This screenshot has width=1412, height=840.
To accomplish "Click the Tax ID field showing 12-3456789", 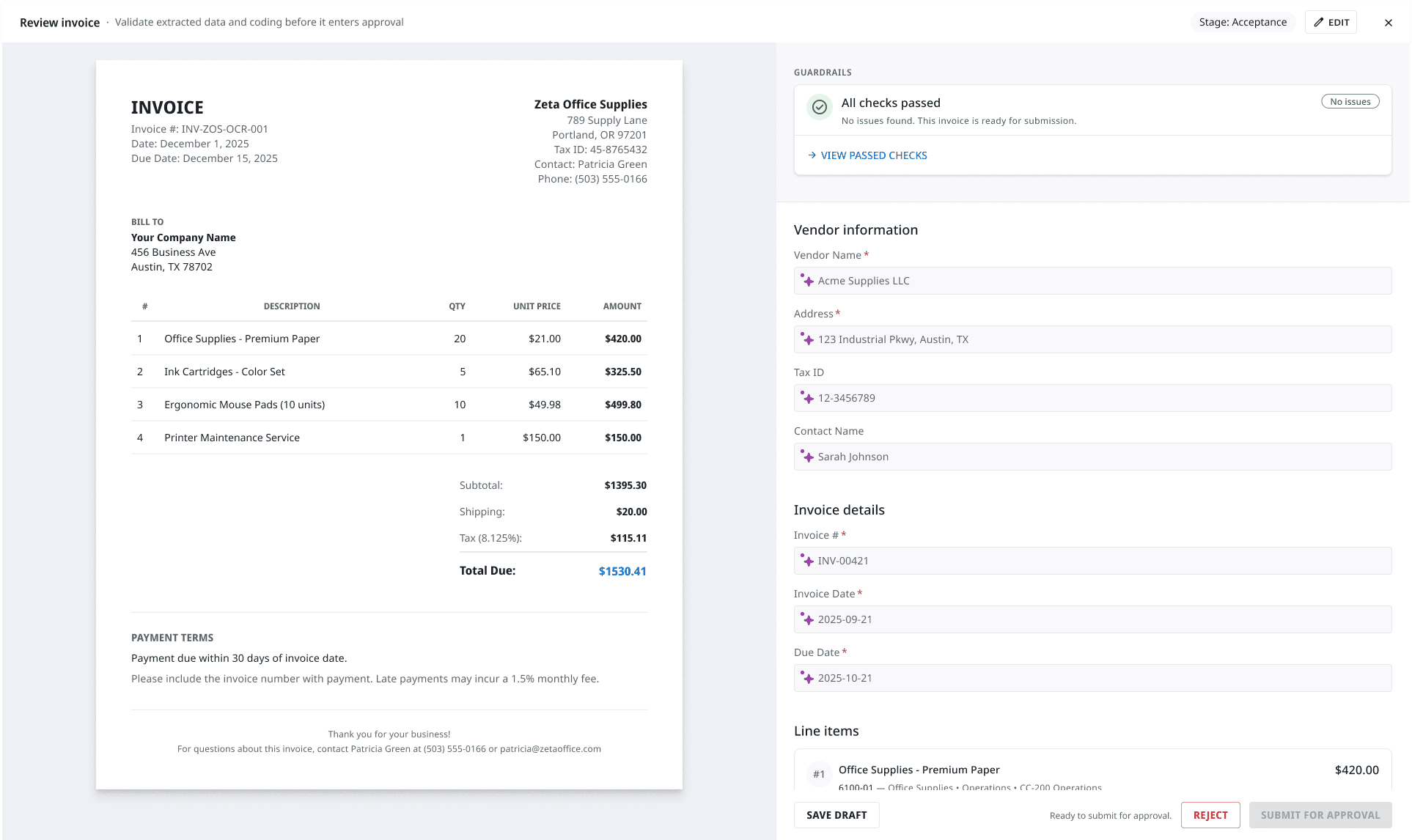I will [x=1092, y=398].
